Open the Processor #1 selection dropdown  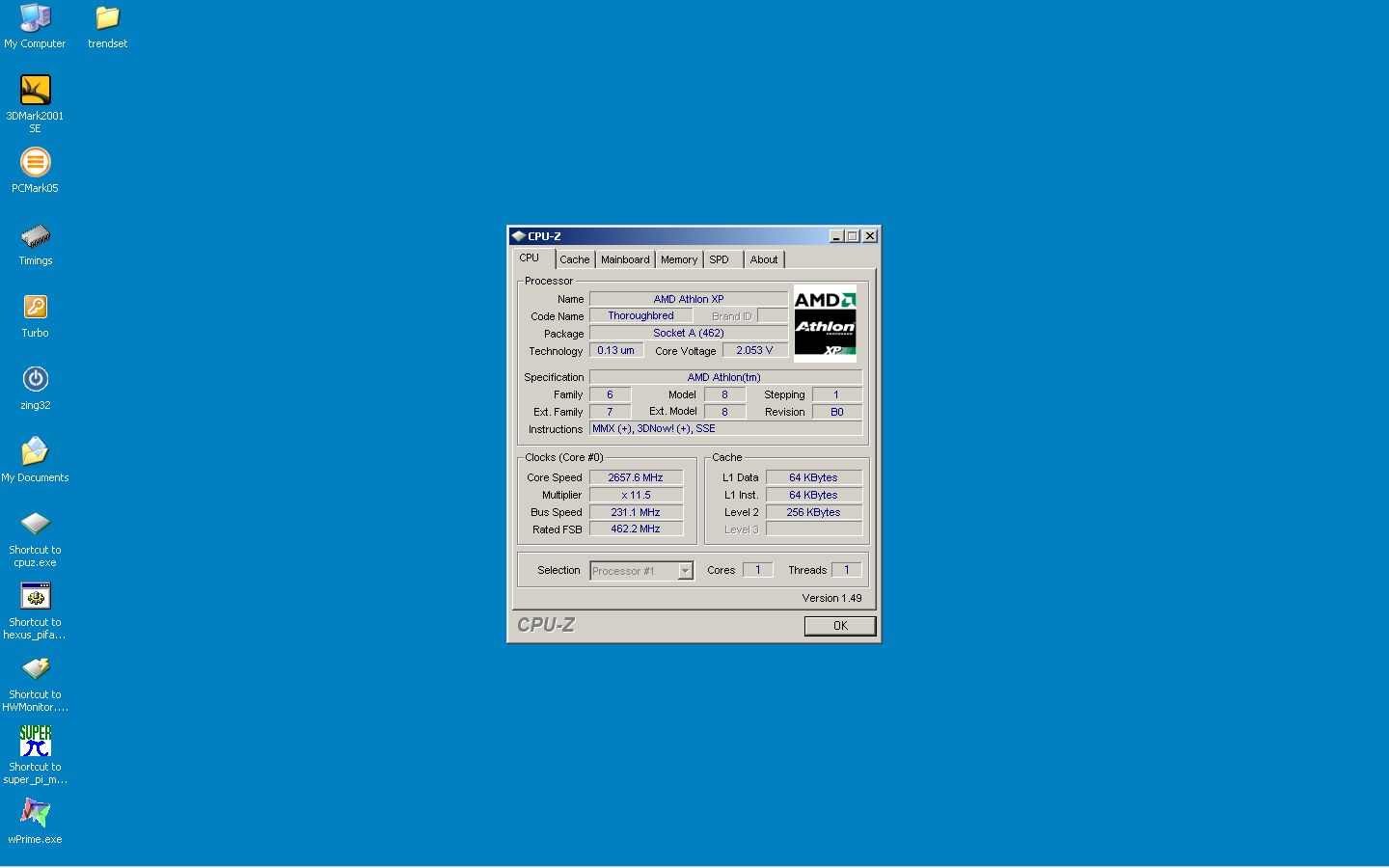pos(685,571)
